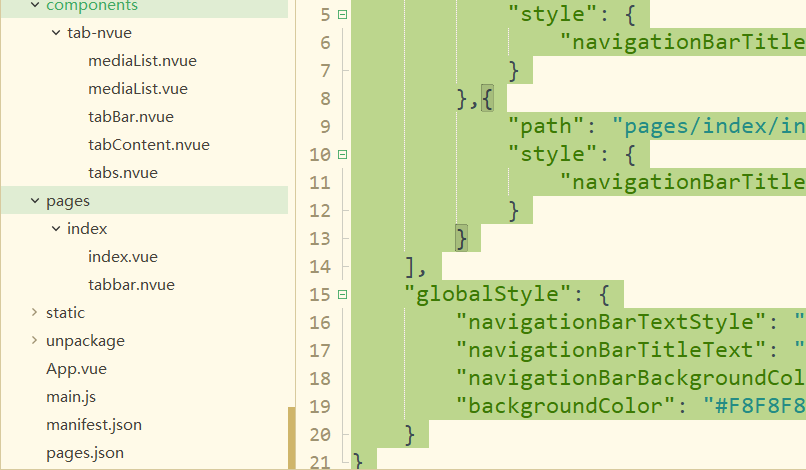The image size is (806, 470).
Task: Click the "path" key on line 9
Action: [546, 126]
